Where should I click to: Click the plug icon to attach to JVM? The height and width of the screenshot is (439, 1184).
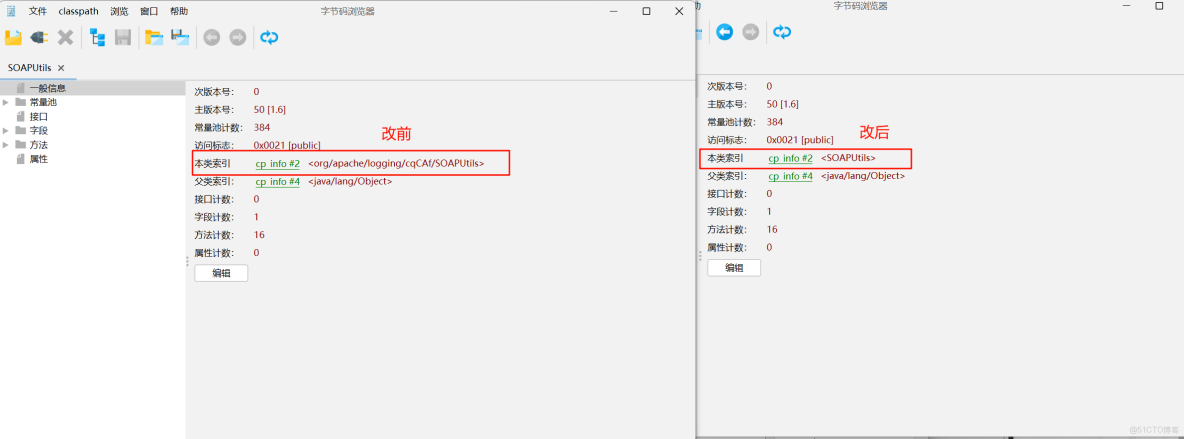[39, 37]
